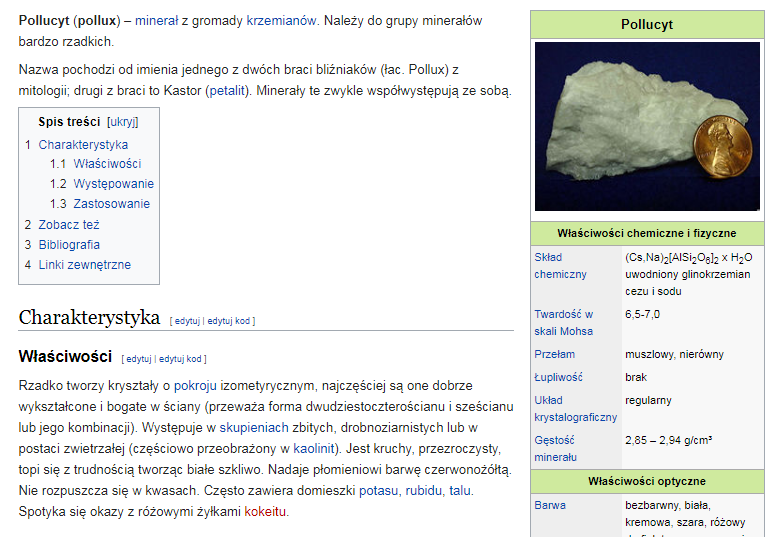Open 'Gęstość minerału' infobox link
The height and width of the screenshot is (537, 775).
pos(556,449)
